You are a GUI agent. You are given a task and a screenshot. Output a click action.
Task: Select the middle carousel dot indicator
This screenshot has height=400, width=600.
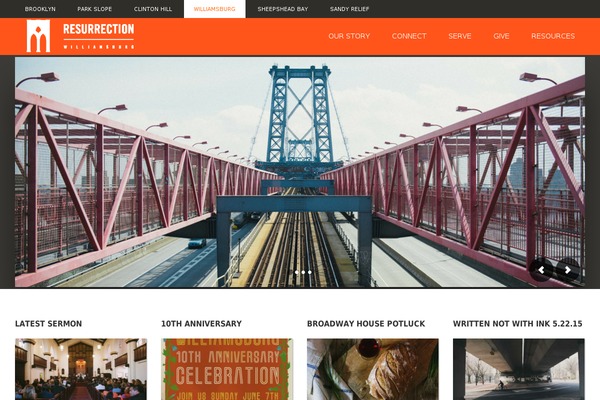pyautogui.click(x=303, y=272)
